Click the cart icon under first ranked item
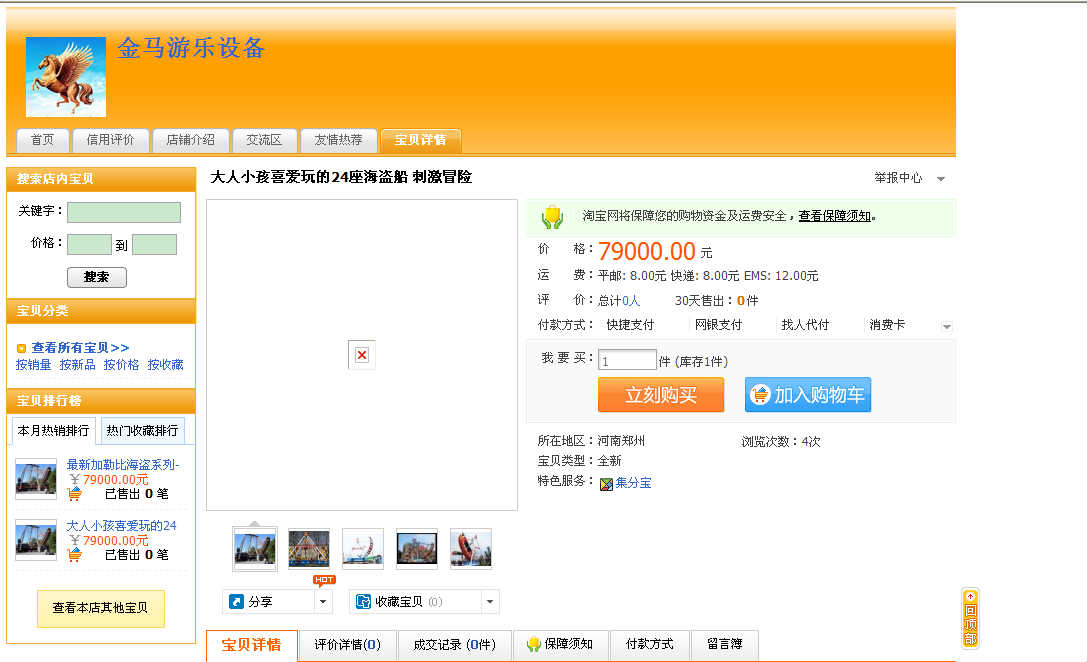Image resolution: width=1087 pixels, height=662 pixels. [74, 494]
